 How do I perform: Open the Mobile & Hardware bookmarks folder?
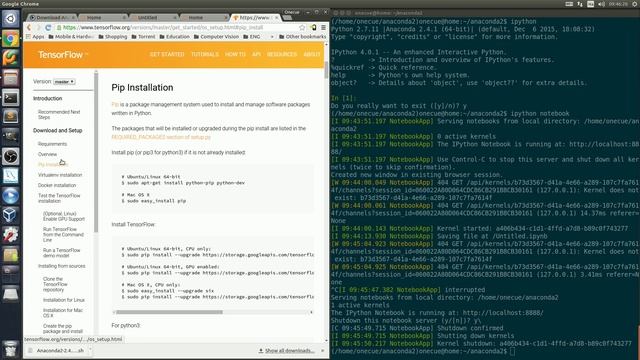tap(71, 37)
